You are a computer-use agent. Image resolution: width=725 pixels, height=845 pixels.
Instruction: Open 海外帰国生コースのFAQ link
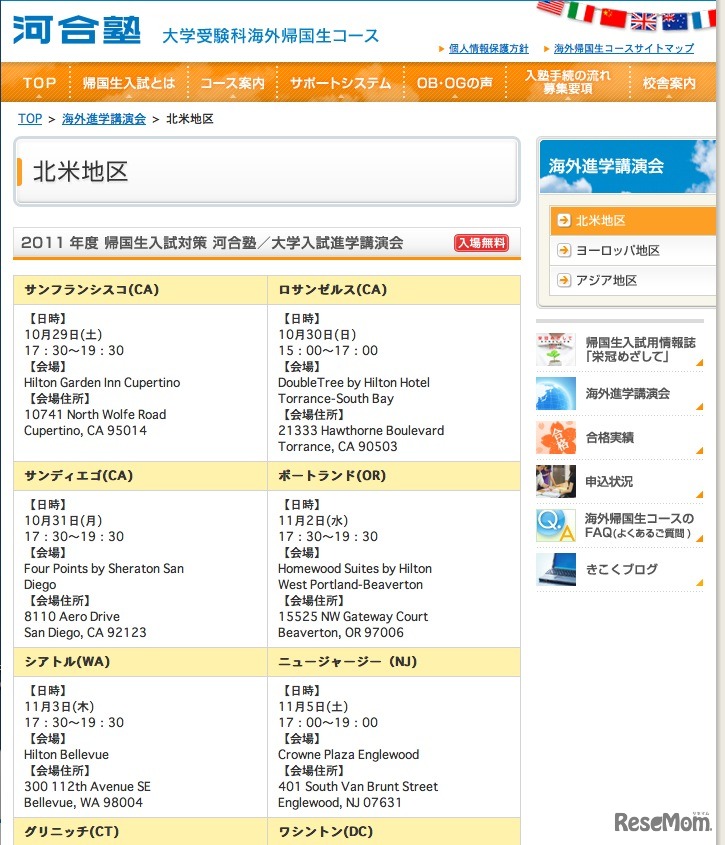tap(639, 525)
